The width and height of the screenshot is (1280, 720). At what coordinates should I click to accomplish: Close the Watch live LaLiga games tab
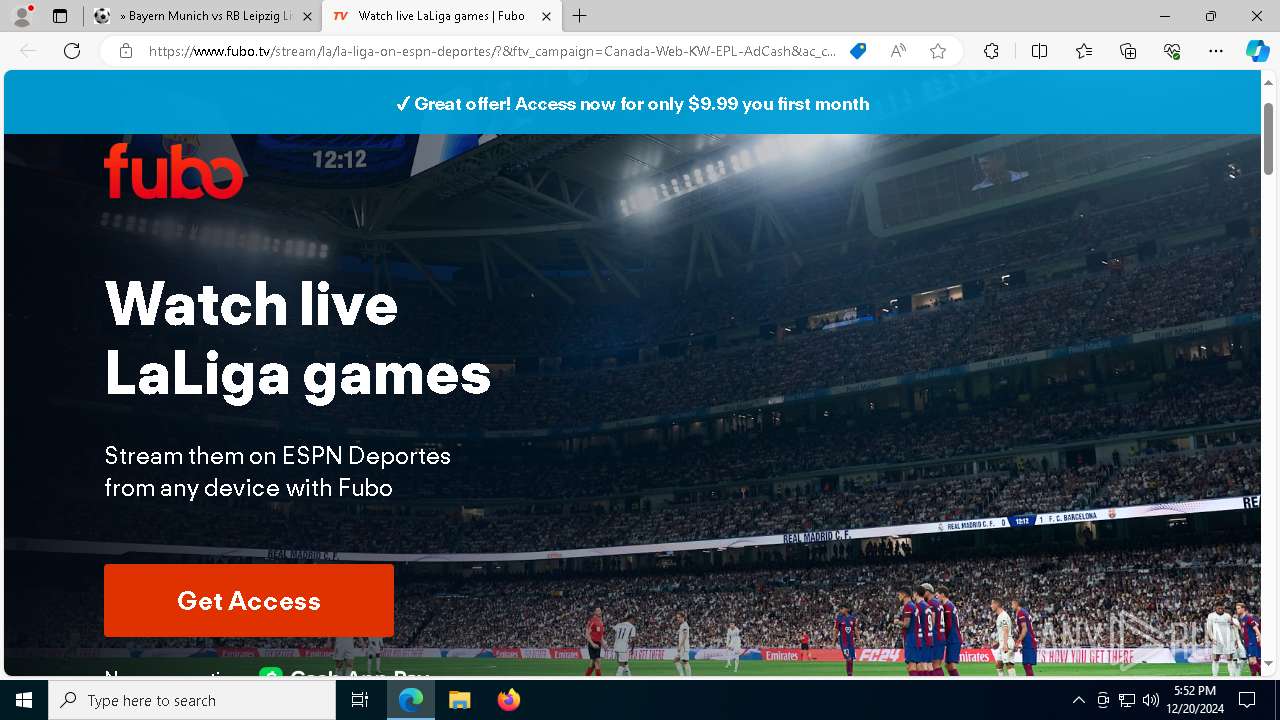pyautogui.click(x=546, y=16)
